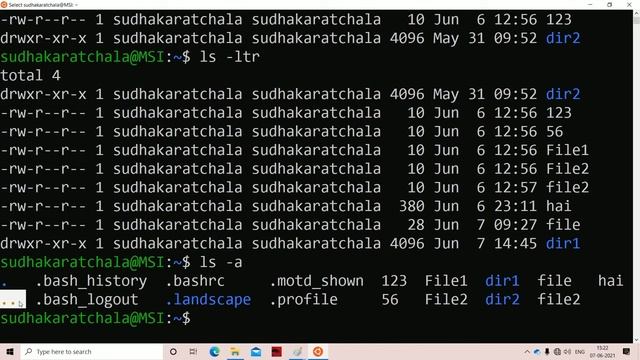
Task: Click blue 'dir1' in the ls -a output
Action: (x=502, y=281)
